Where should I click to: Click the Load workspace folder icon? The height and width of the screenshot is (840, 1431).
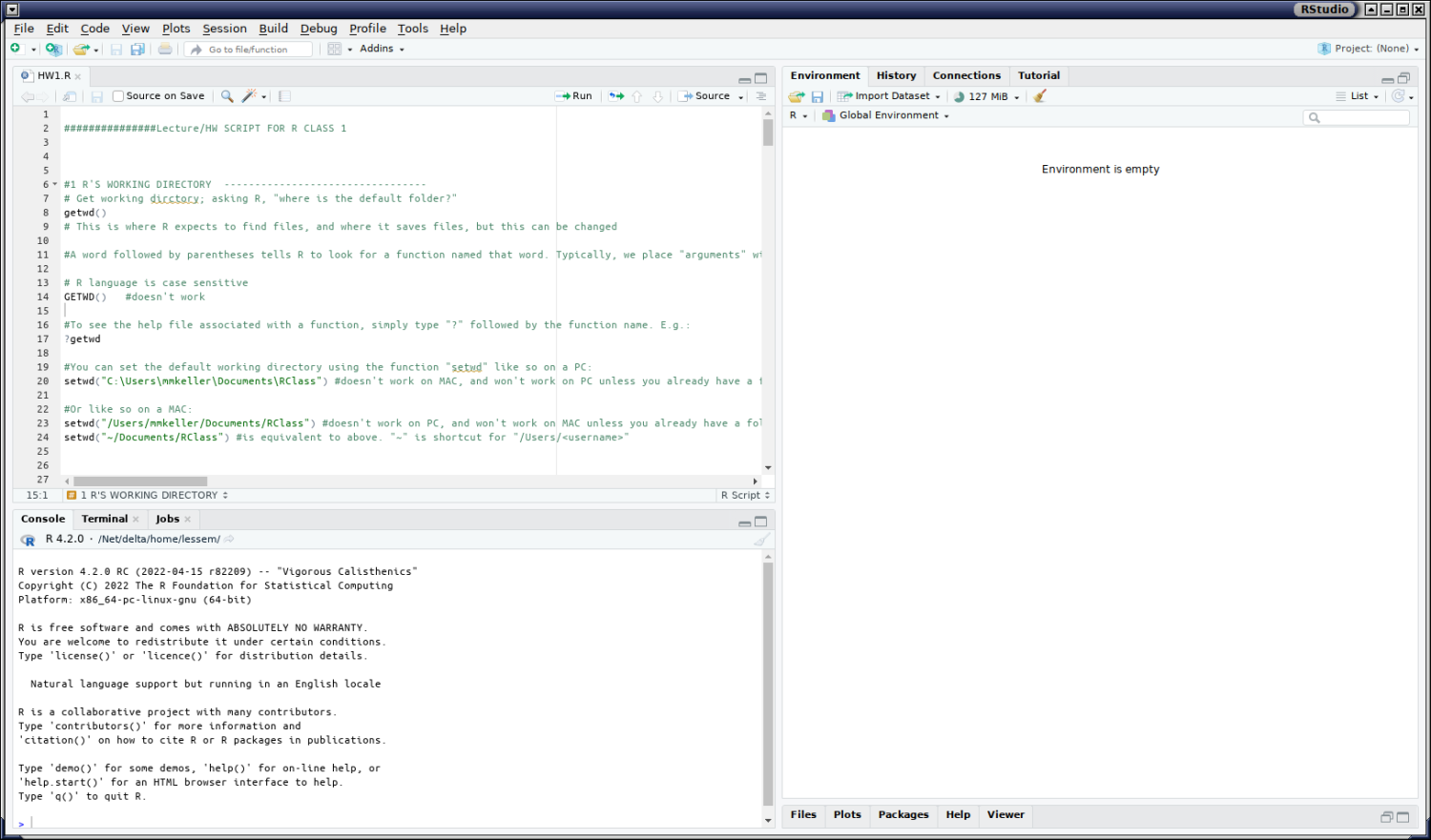pos(797,96)
